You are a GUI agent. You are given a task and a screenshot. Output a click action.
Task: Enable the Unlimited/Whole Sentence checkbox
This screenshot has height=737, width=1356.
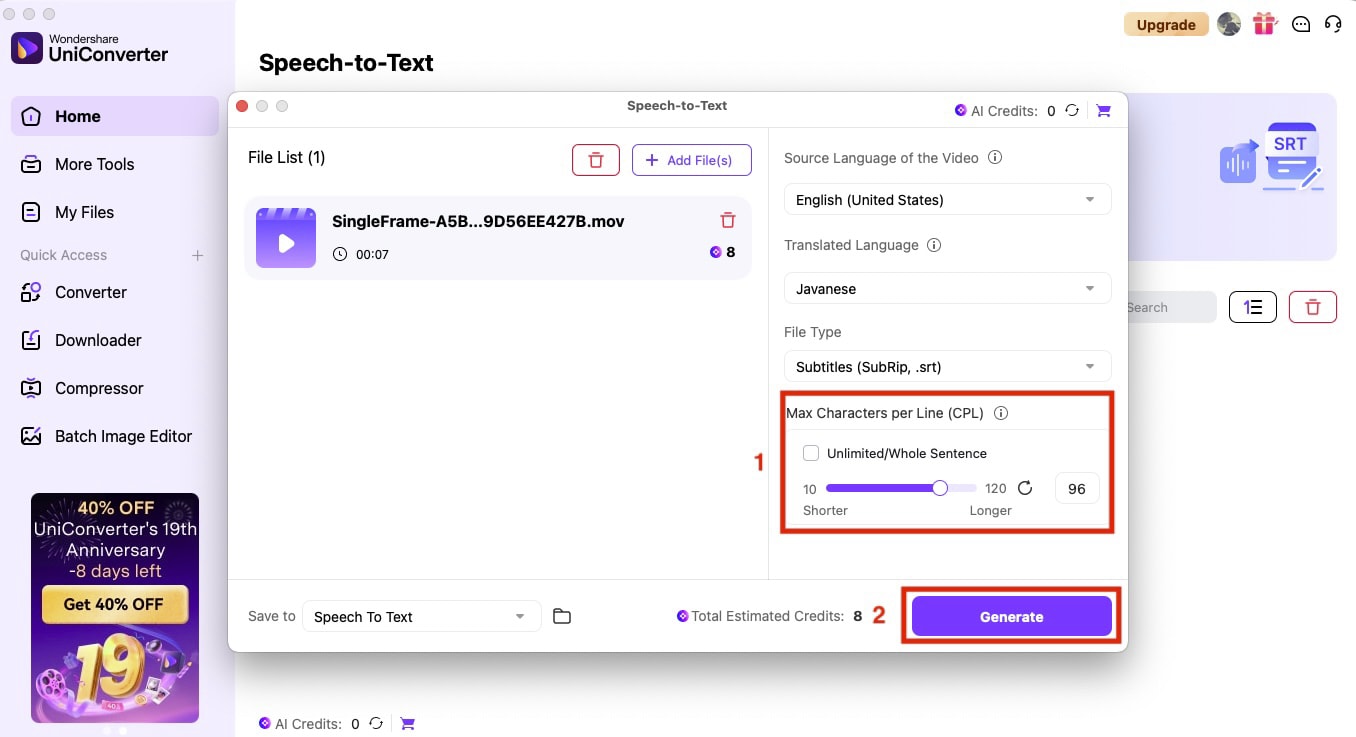point(812,453)
